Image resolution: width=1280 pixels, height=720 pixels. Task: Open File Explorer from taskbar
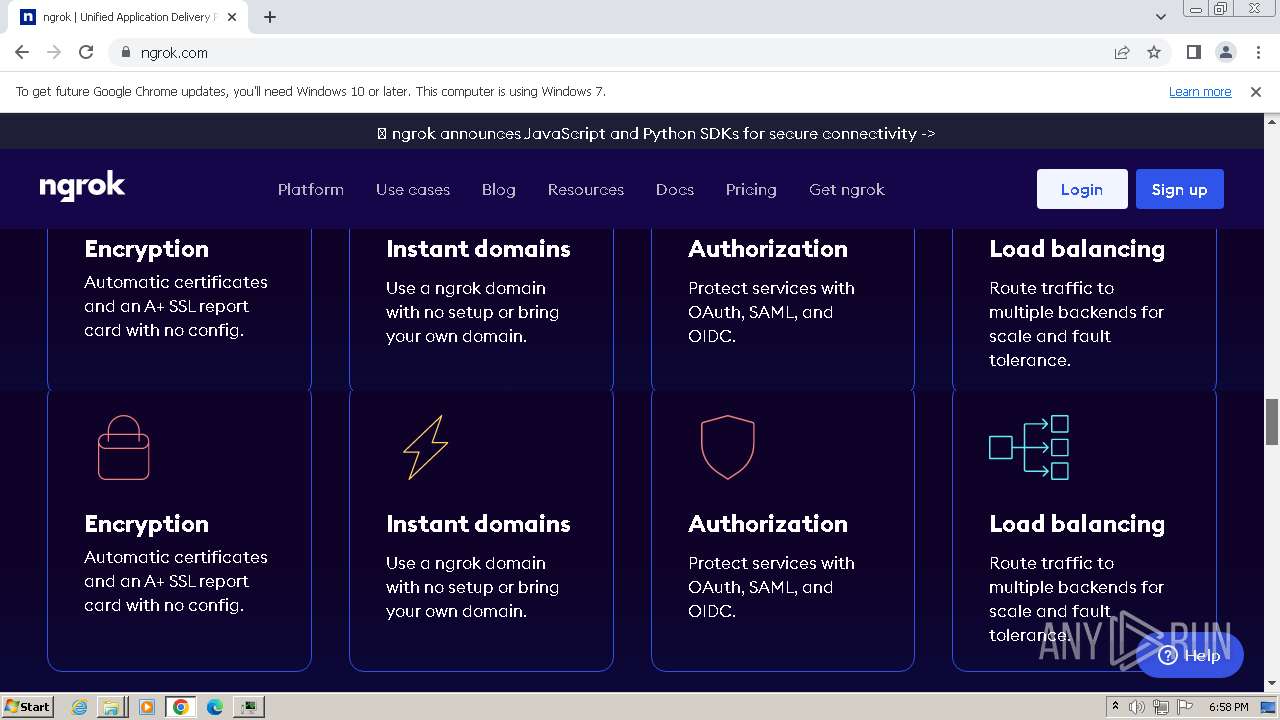pos(111,707)
